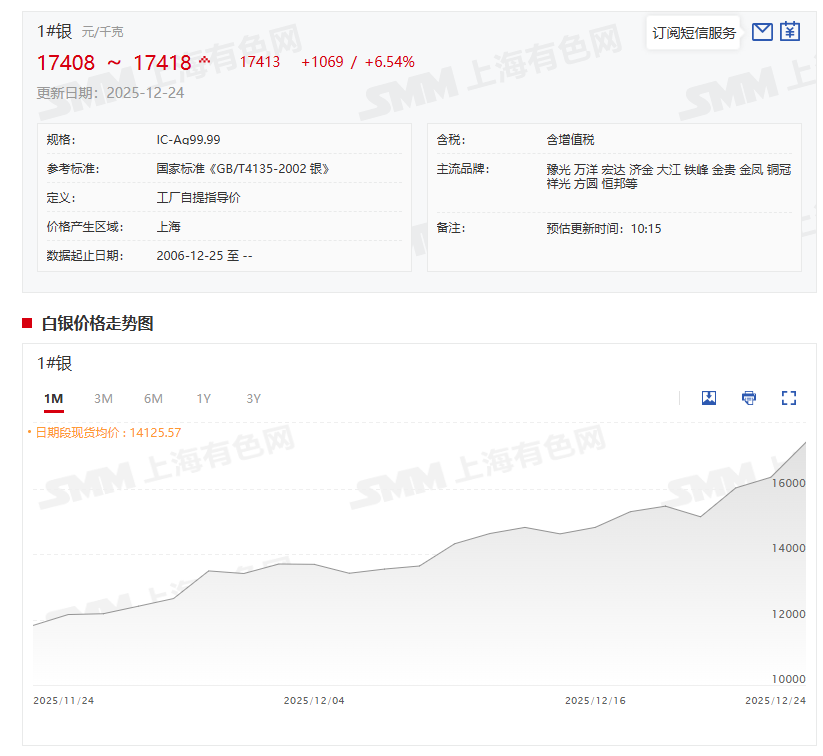
Task: Click the 17408 ~ 17418 price range
Action: pyautogui.click(x=113, y=63)
